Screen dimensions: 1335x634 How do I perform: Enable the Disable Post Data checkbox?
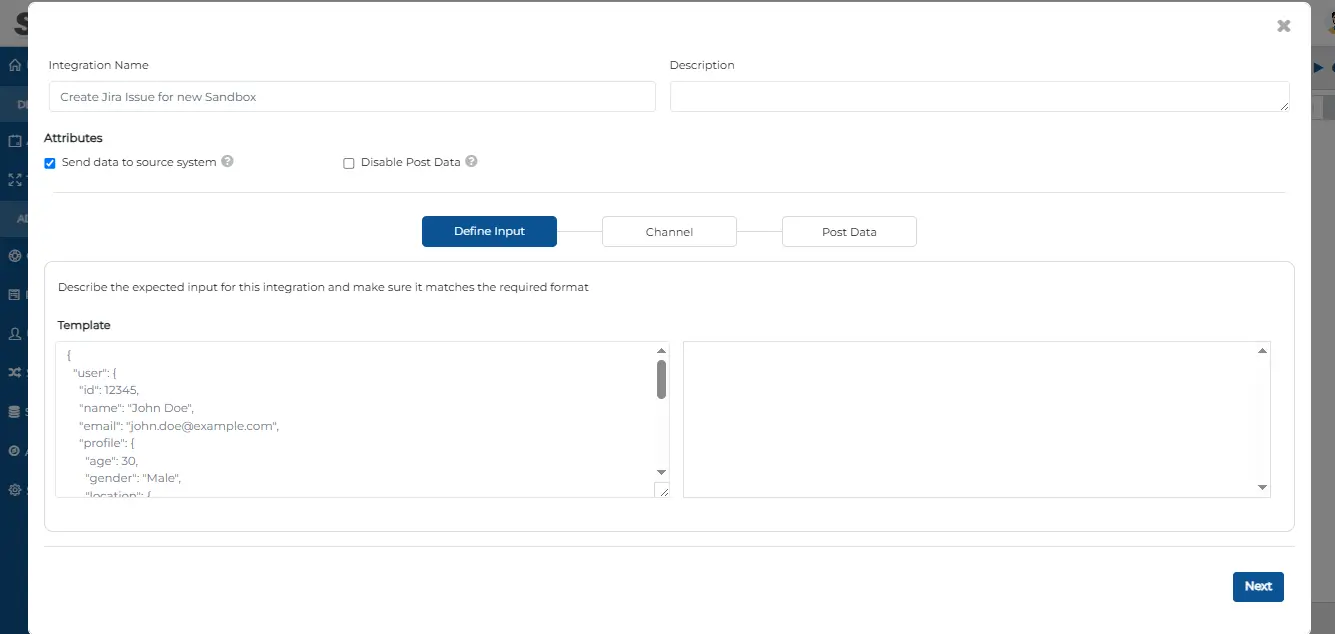point(349,163)
